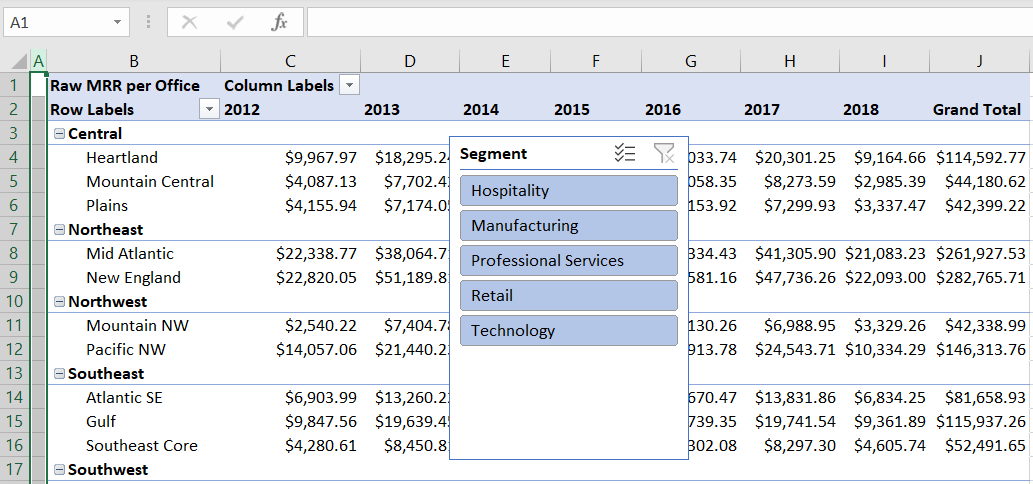Open the Column Labels filter dropdown

tap(350, 86)
